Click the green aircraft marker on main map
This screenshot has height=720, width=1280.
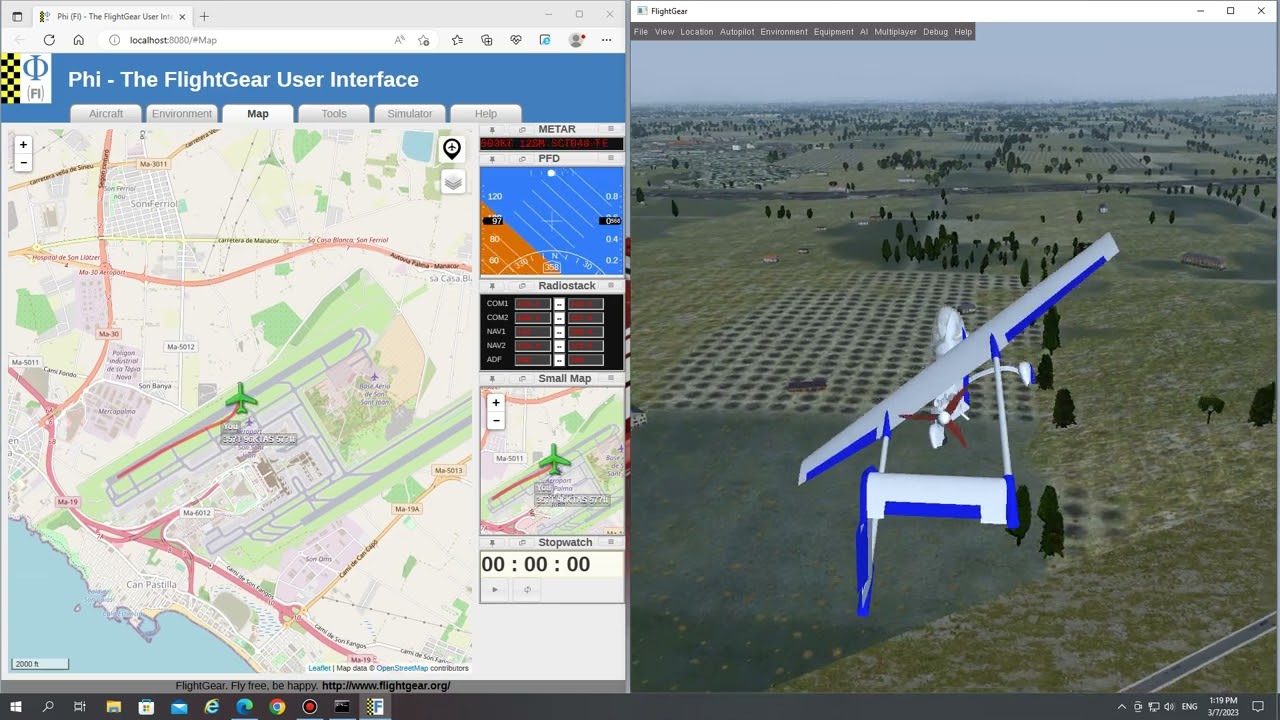tap(241, 398)
